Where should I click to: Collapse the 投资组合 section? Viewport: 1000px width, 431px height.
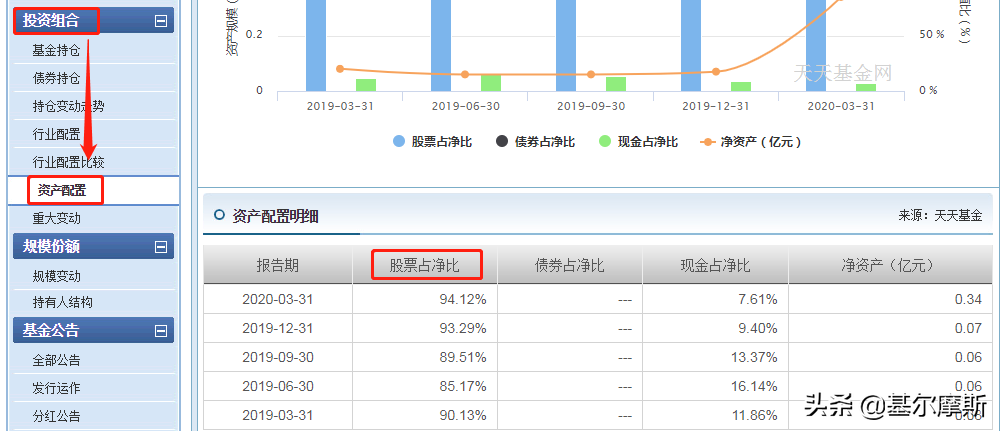pyautogui.click(x=161, y=21)
